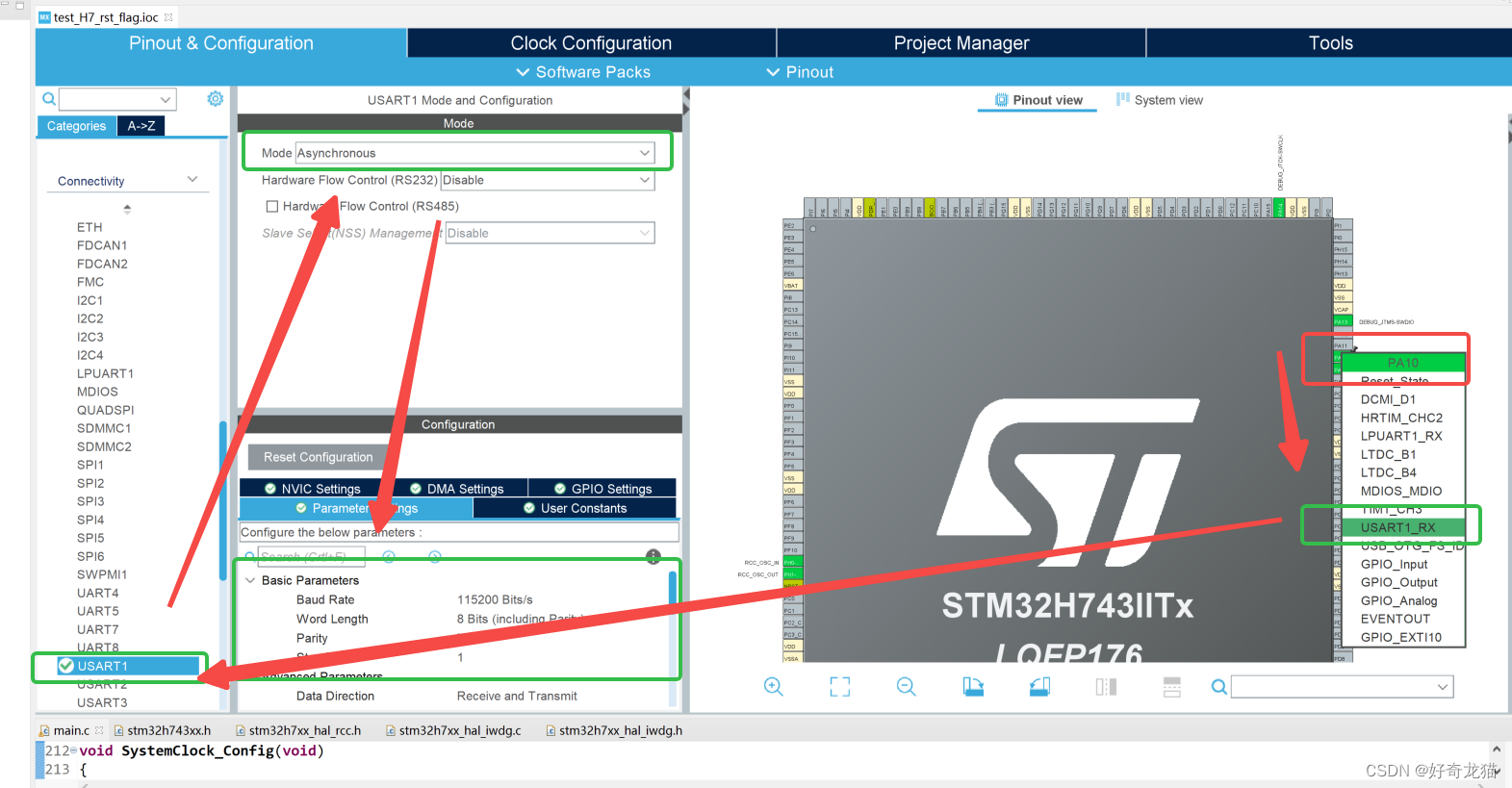
Task: Open the pin search combo box dropdown
Action: click(x=1443, y=686)
